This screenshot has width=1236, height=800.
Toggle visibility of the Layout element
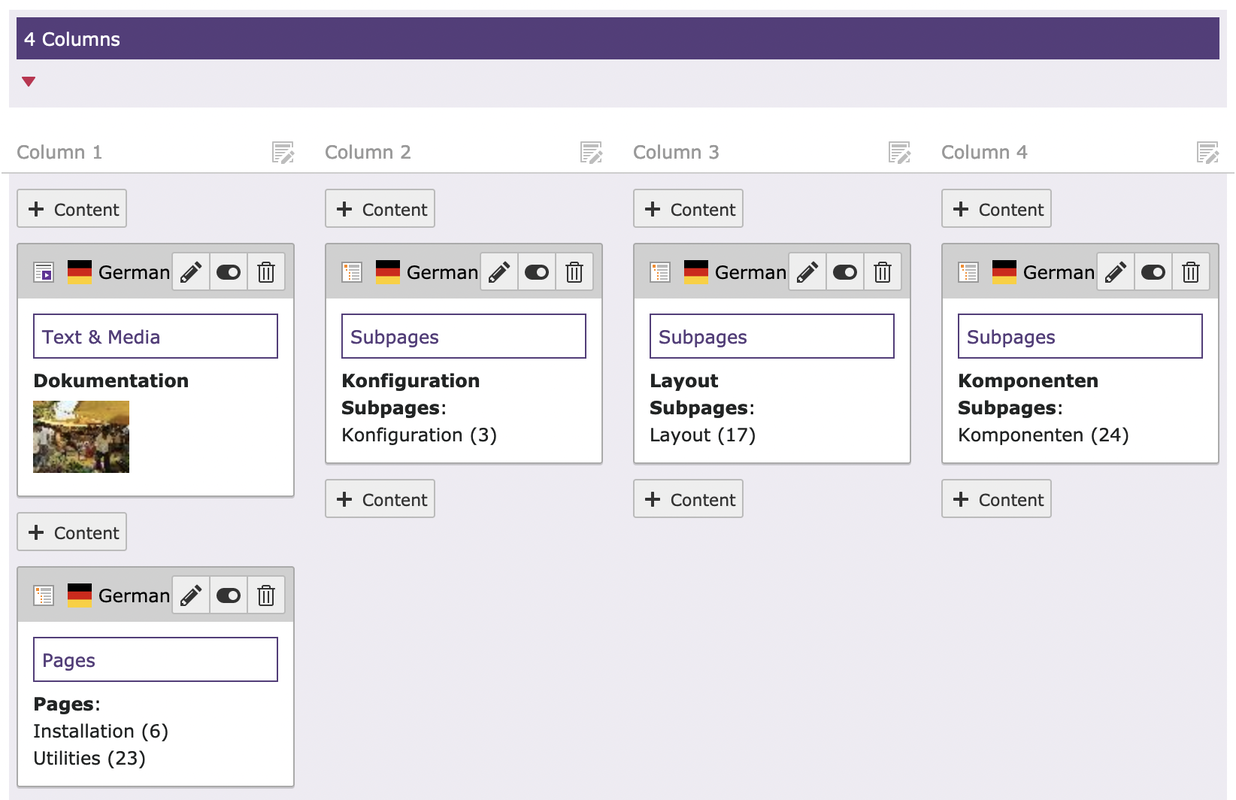click(x=845, y=272)
